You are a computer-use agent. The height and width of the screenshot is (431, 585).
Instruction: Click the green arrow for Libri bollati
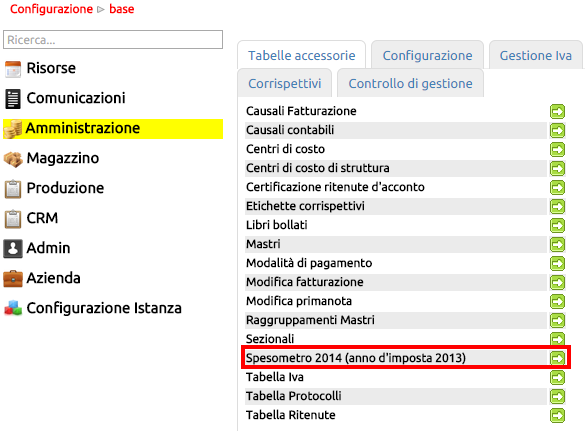click(x=557, y=225)
